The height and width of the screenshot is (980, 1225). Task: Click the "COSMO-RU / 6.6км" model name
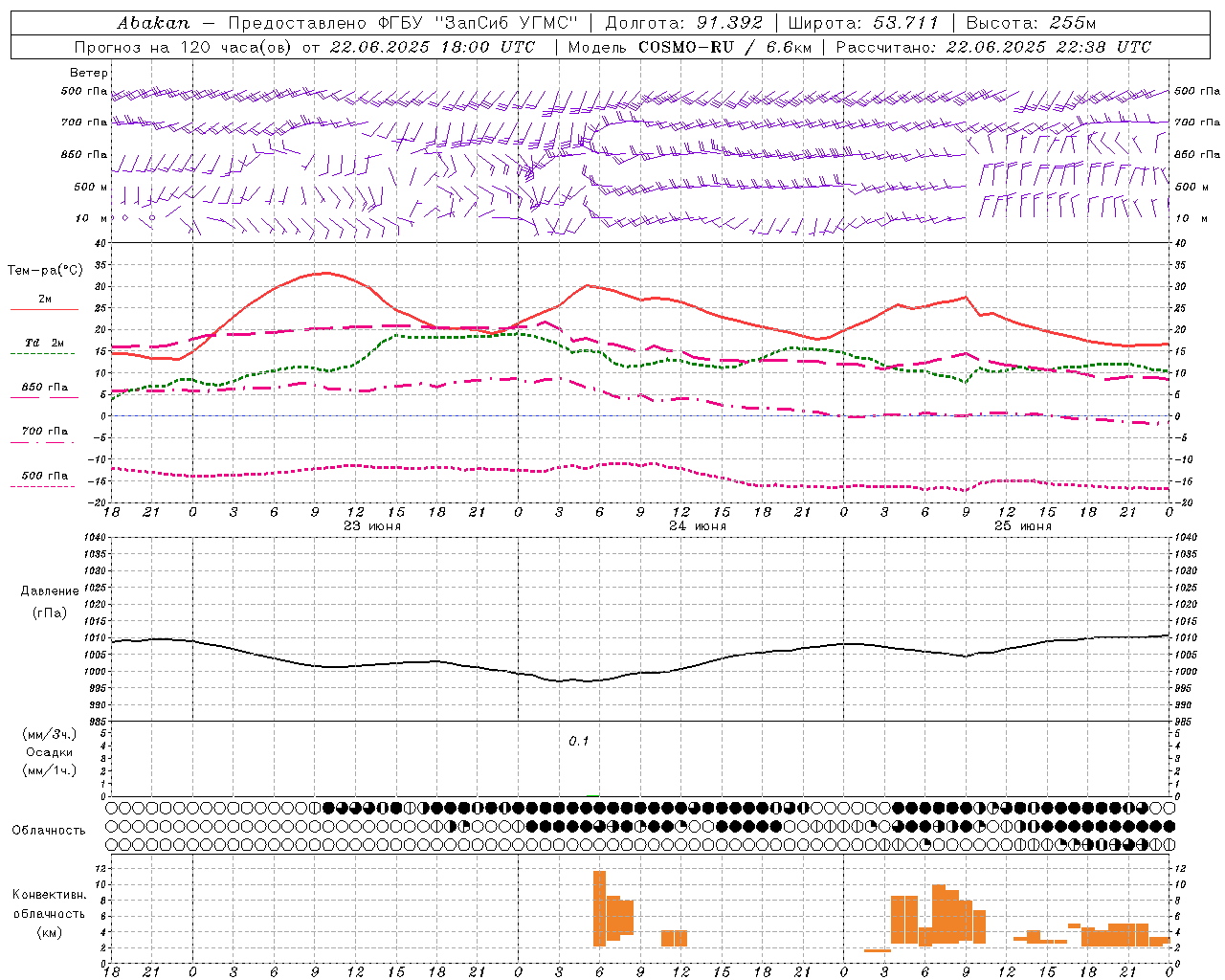click(724, 47)
